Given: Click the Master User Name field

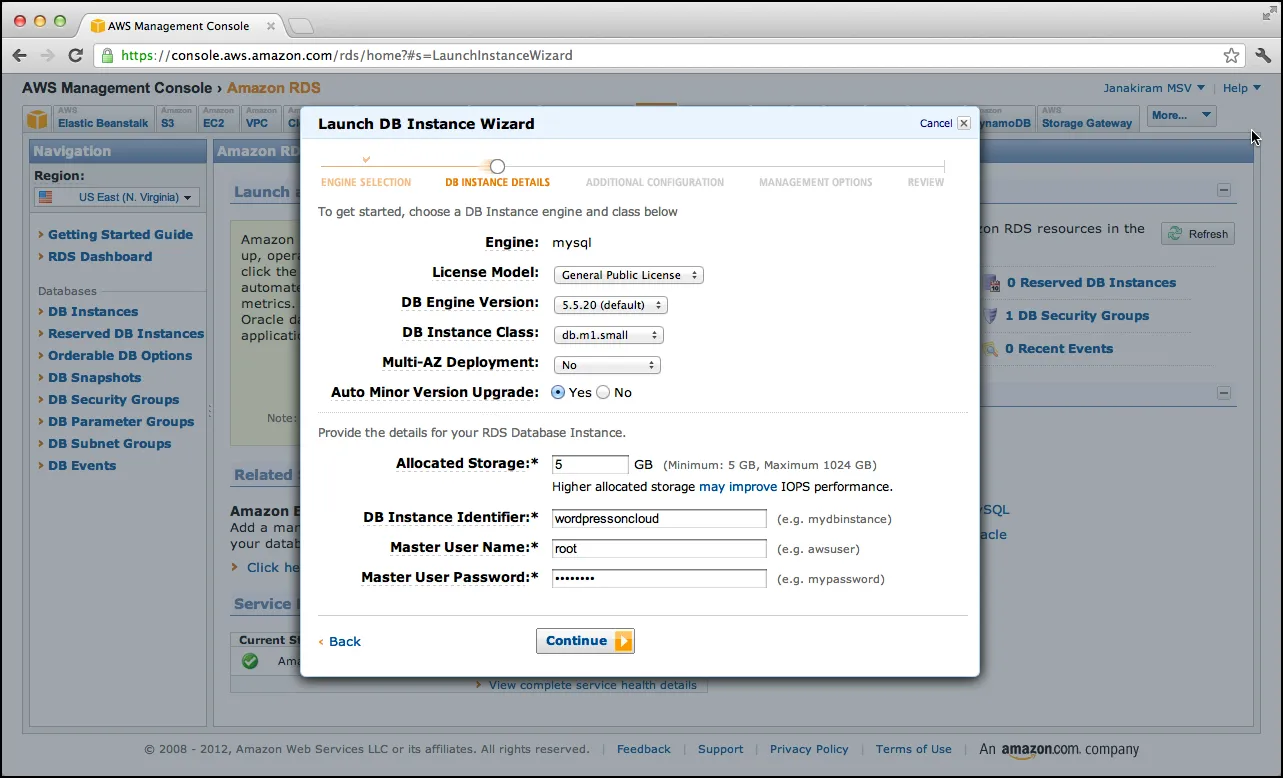Looking at the screenshot, I should [659, 548].
